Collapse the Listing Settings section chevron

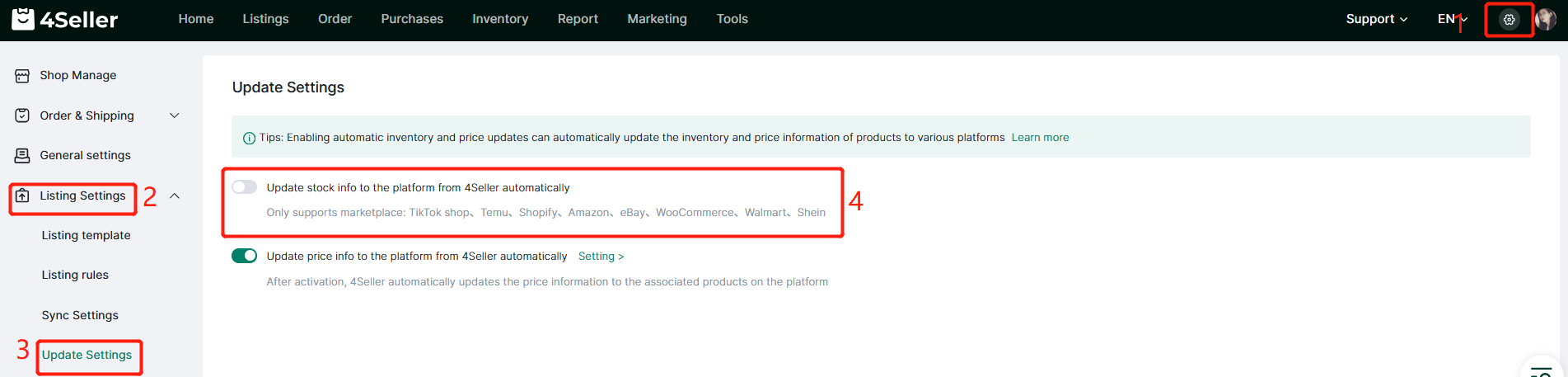pyautogui.click(x=175, y=196)
